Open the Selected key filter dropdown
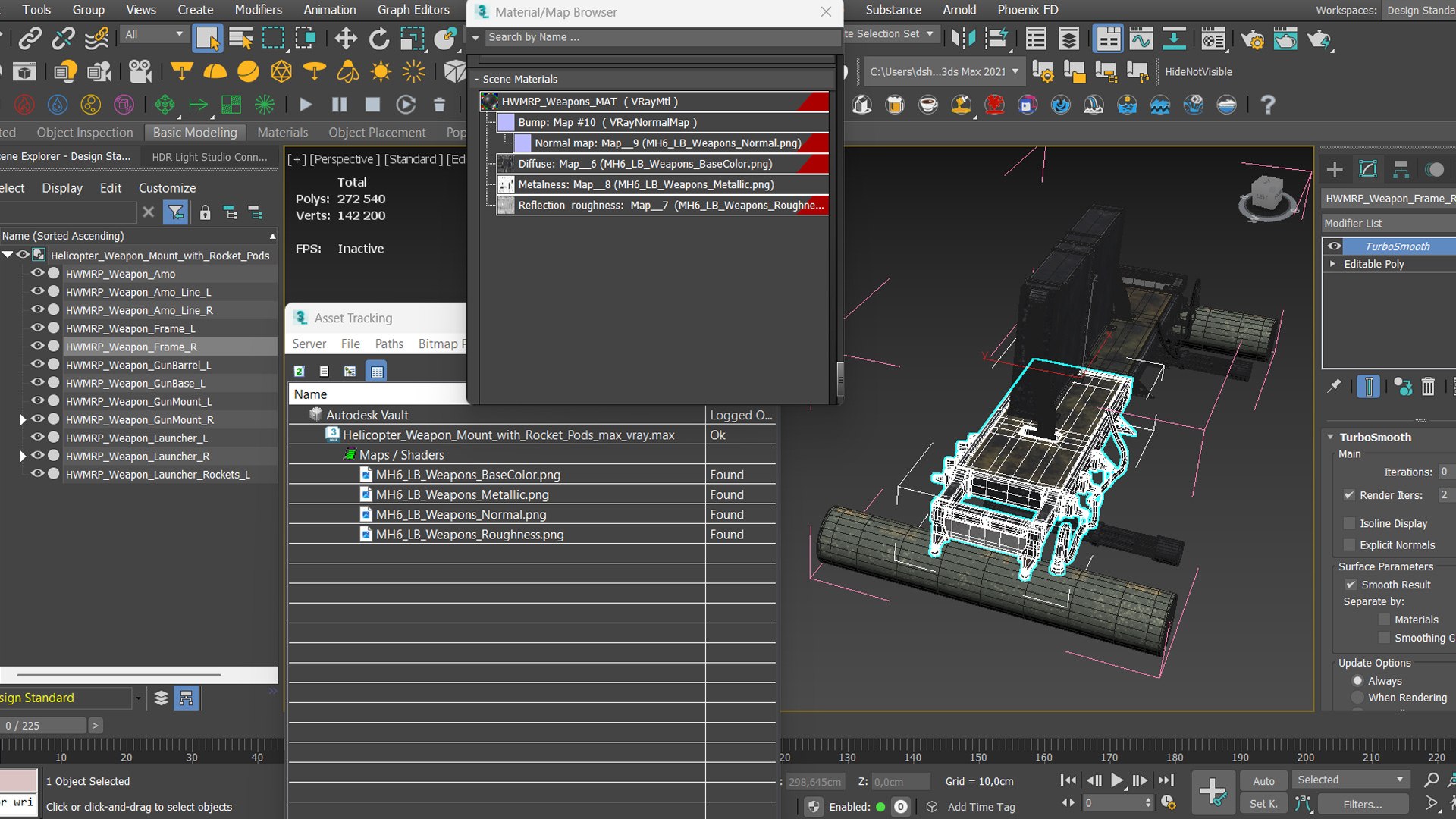This screenshot has height=819, width=1456. point(1351,780)
